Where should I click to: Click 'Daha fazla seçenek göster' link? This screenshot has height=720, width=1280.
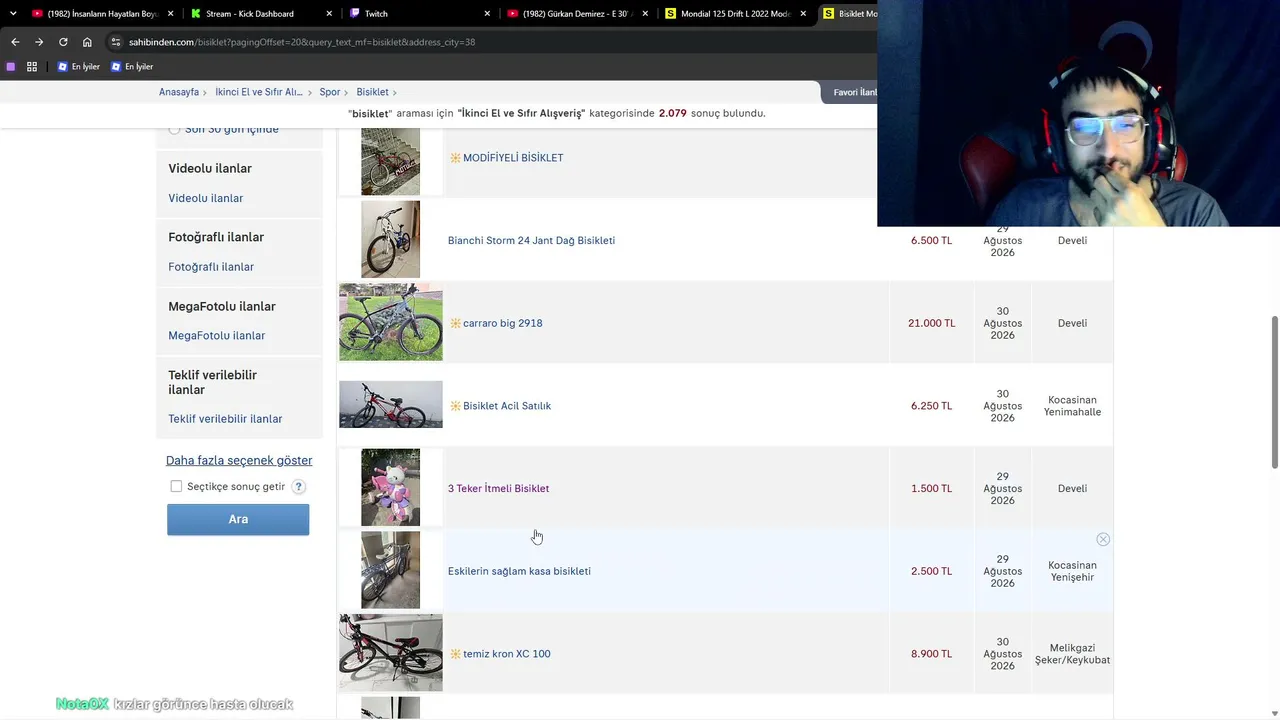(x=239, y=460)
